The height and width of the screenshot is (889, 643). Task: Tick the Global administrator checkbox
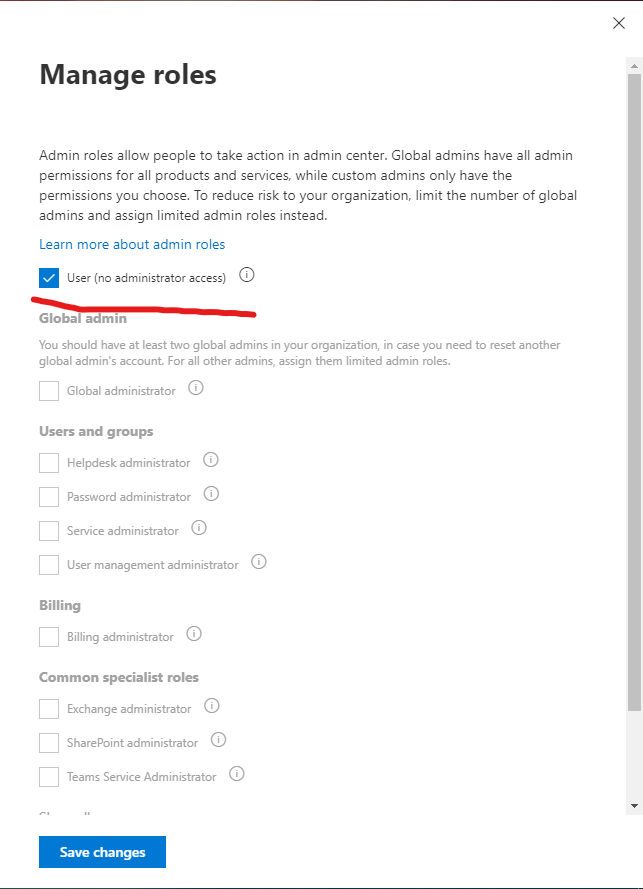point(49,391)
